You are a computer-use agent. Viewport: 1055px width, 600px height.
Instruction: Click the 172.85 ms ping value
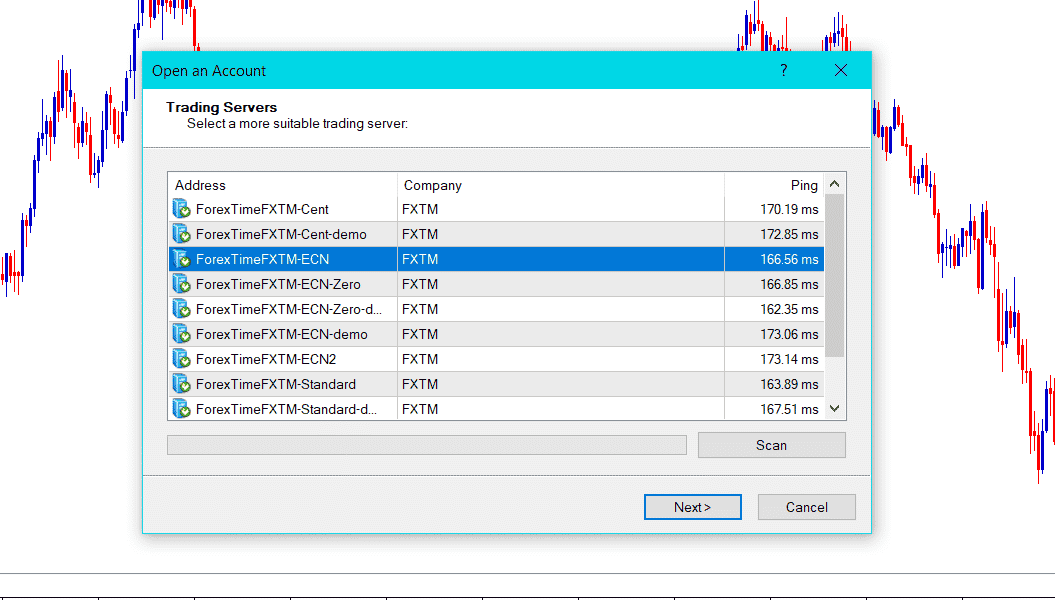point(789,234)
